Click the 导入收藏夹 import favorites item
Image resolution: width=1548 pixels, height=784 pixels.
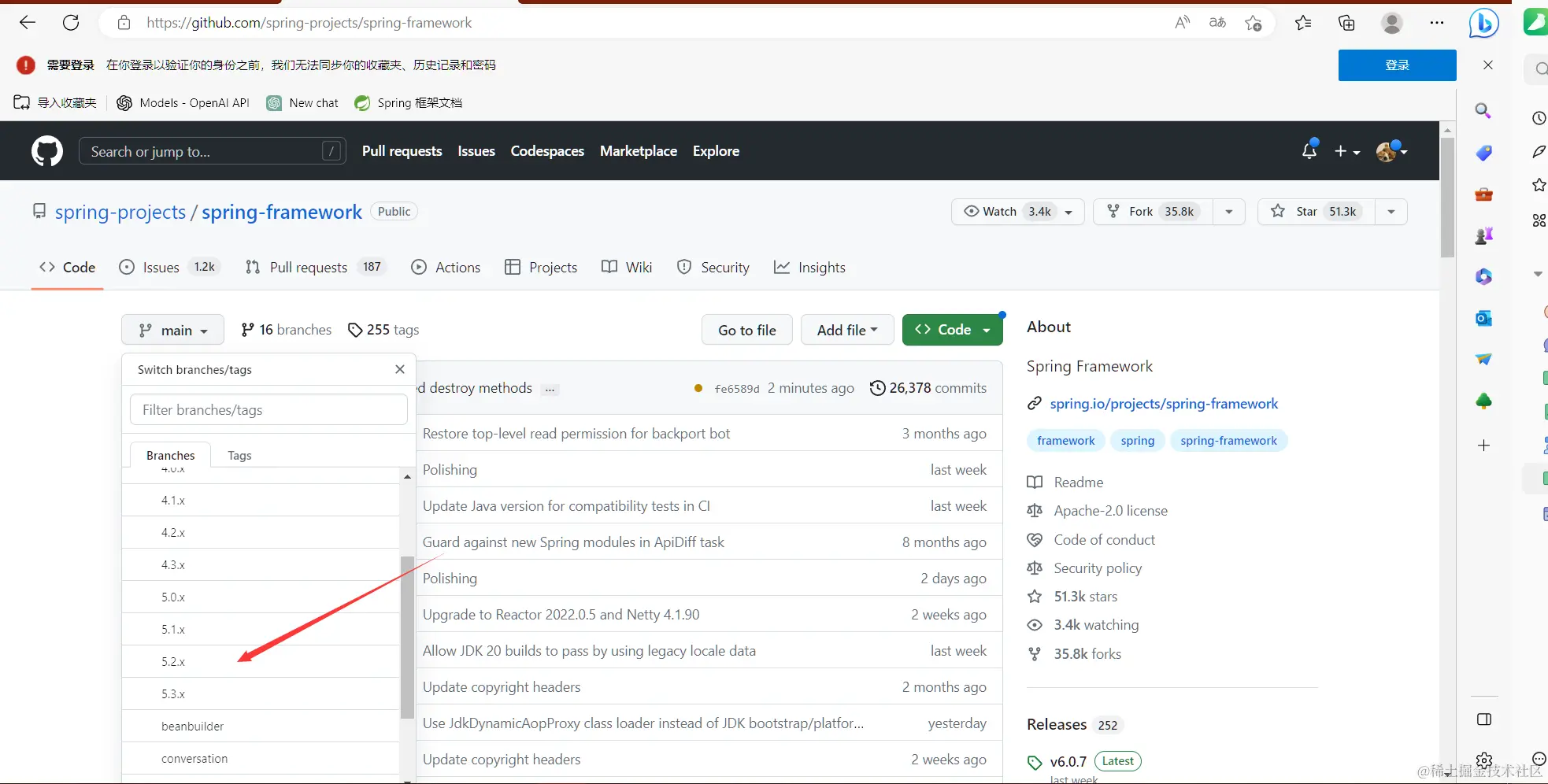click(x=55, y=103)
